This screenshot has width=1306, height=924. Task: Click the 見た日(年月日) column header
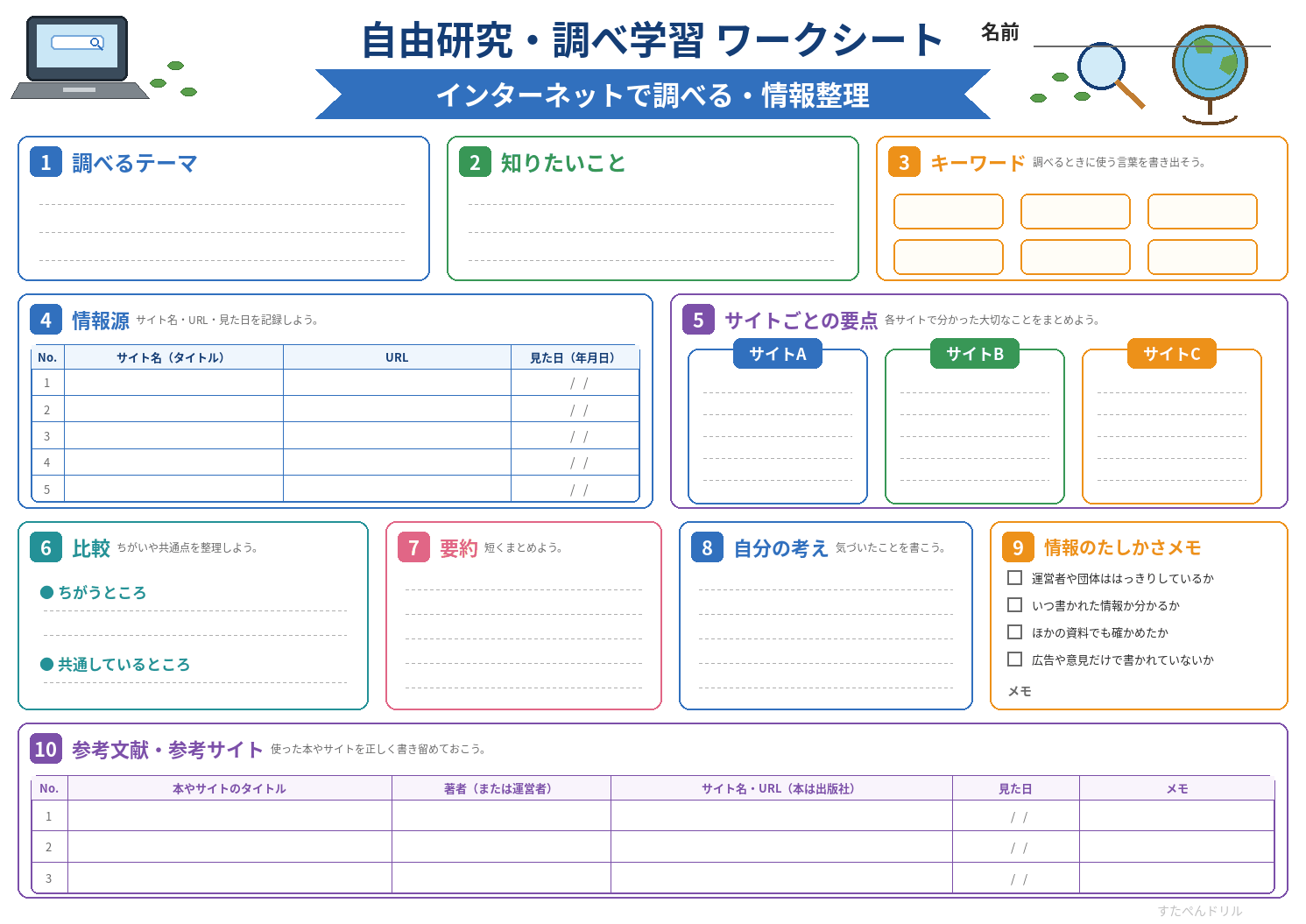[575, 357]
